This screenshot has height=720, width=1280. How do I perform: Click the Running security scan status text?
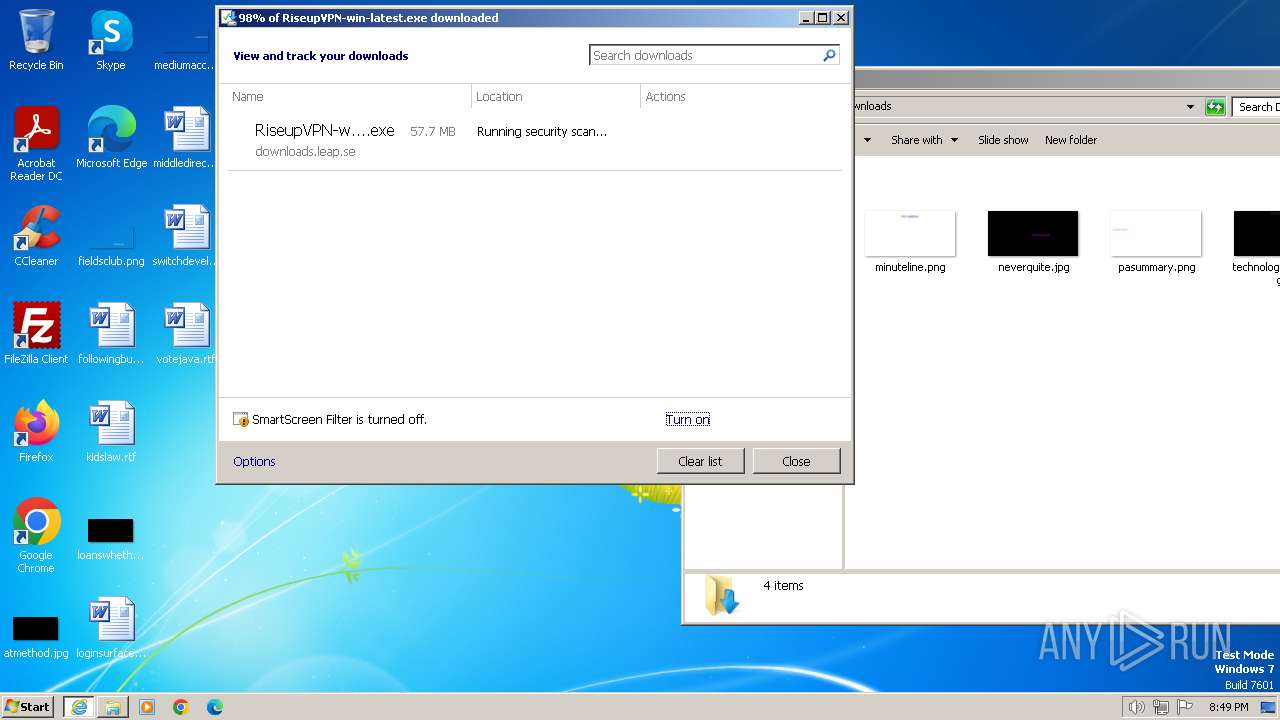pos(541,131)
